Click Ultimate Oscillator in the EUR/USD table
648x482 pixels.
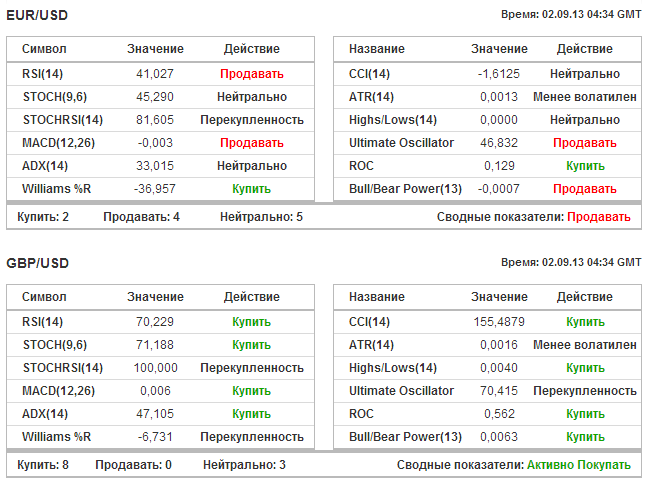click(x=401, y=143)
